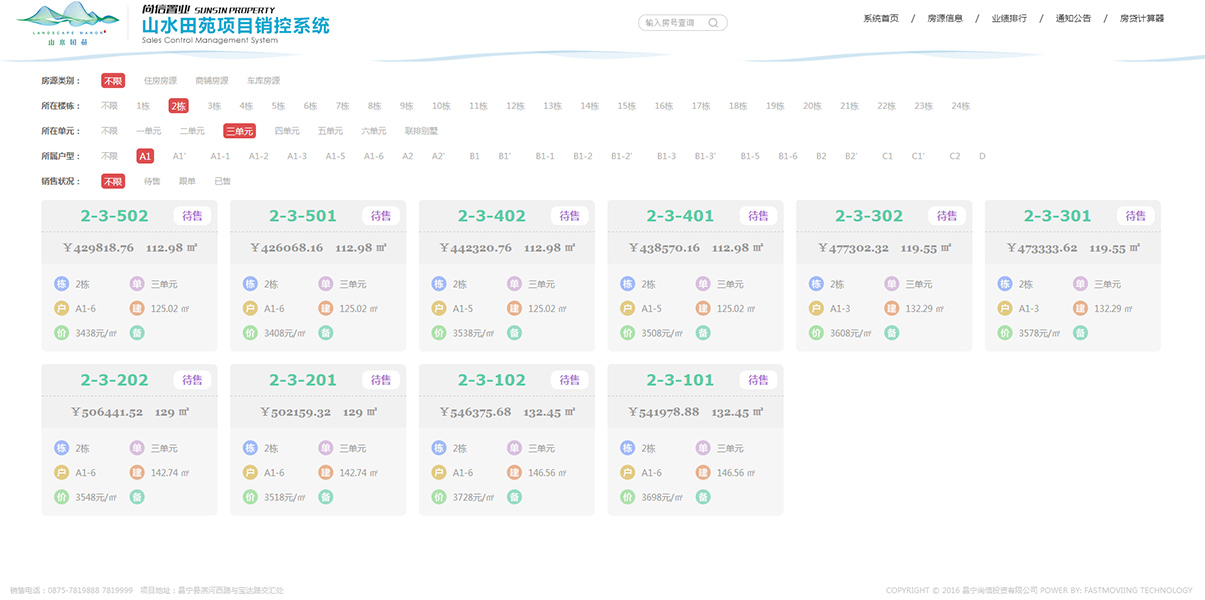1205x600 pixels.
Task: Click blue 栋 icon on card 2-3-502
Action: 61,284
